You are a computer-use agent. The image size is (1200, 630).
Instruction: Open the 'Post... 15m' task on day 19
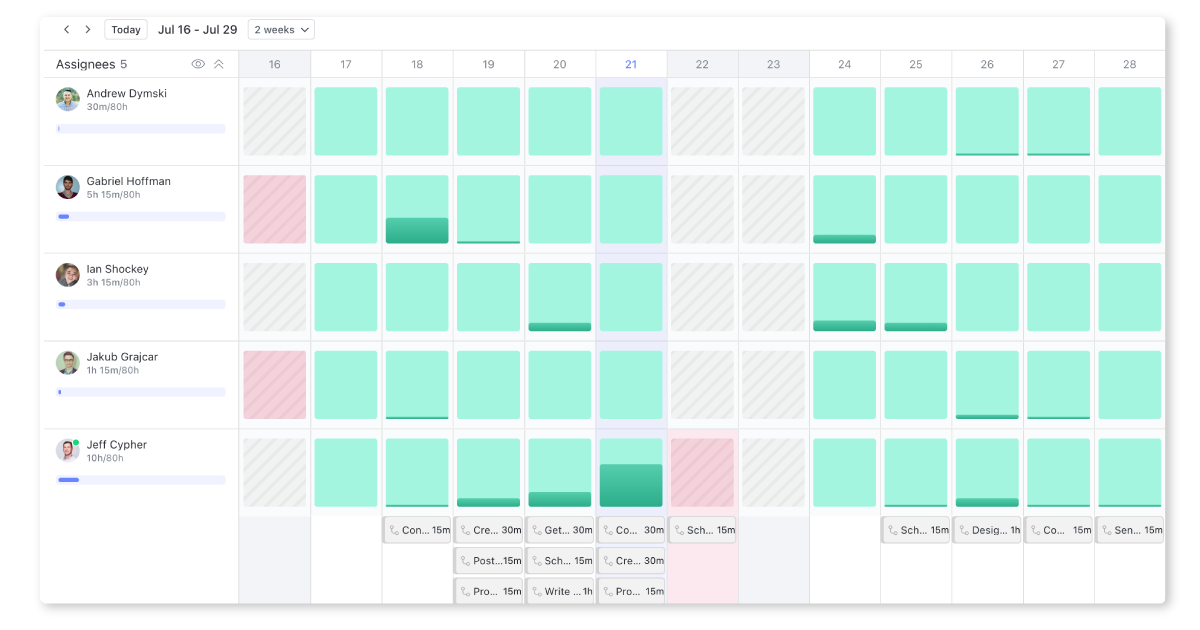tap(489, 561)
